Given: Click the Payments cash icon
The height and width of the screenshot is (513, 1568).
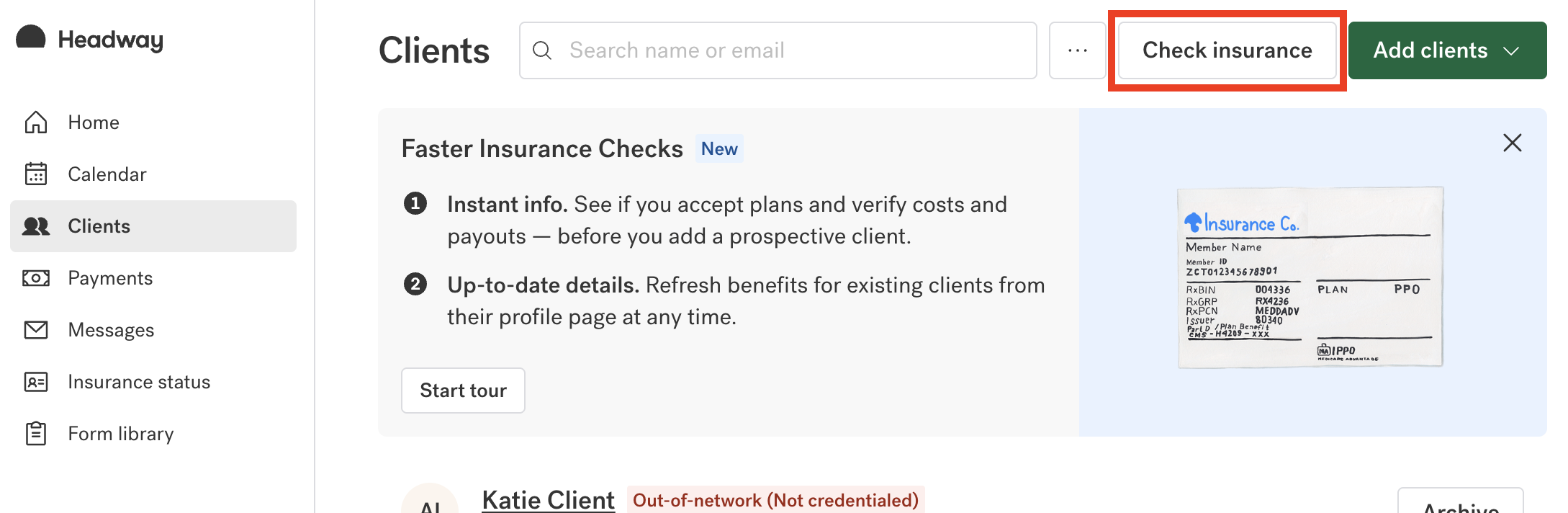Looking at the screenshot, I should (x=36, y=278).
